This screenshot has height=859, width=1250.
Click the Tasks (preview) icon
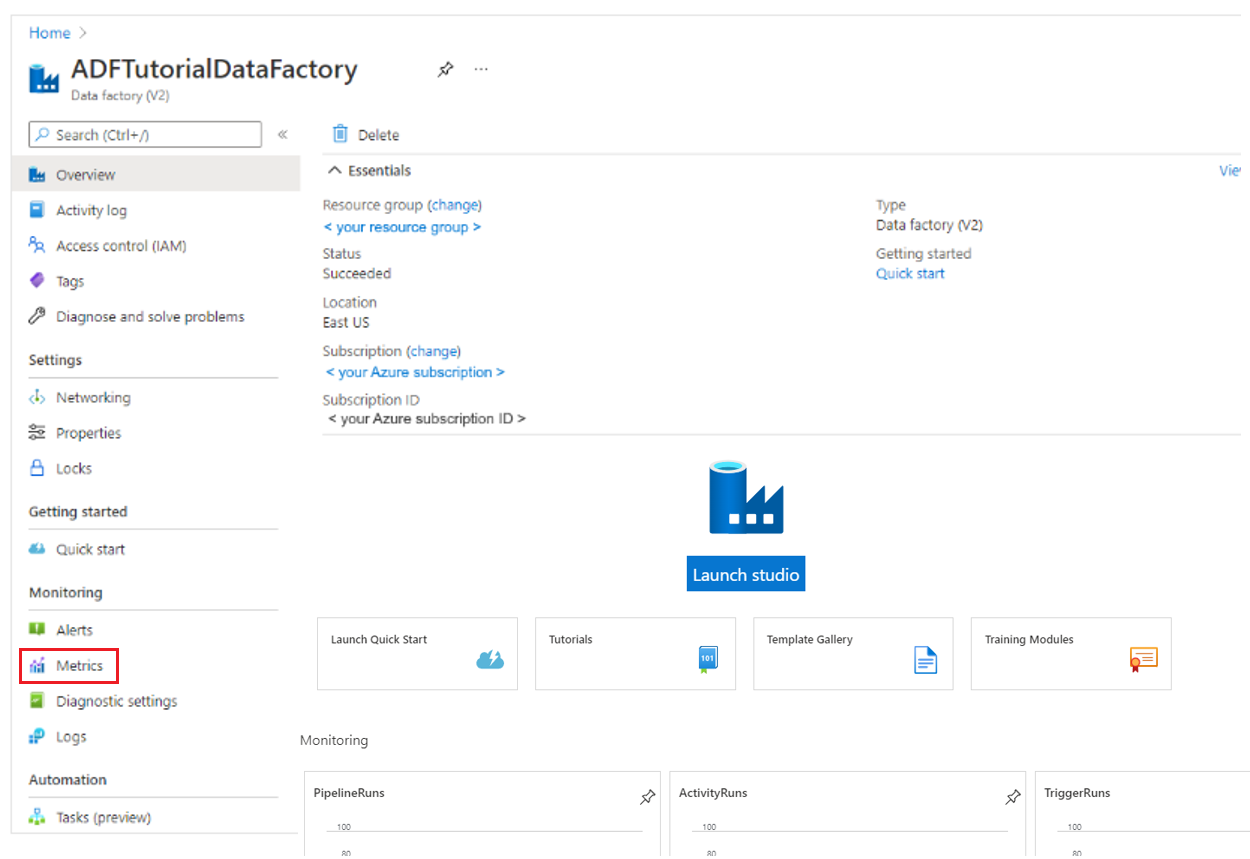tap(37, 817)
